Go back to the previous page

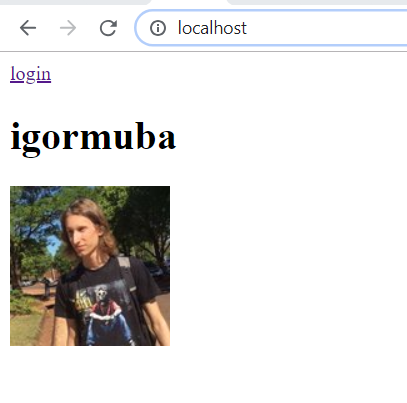point(28,28)
